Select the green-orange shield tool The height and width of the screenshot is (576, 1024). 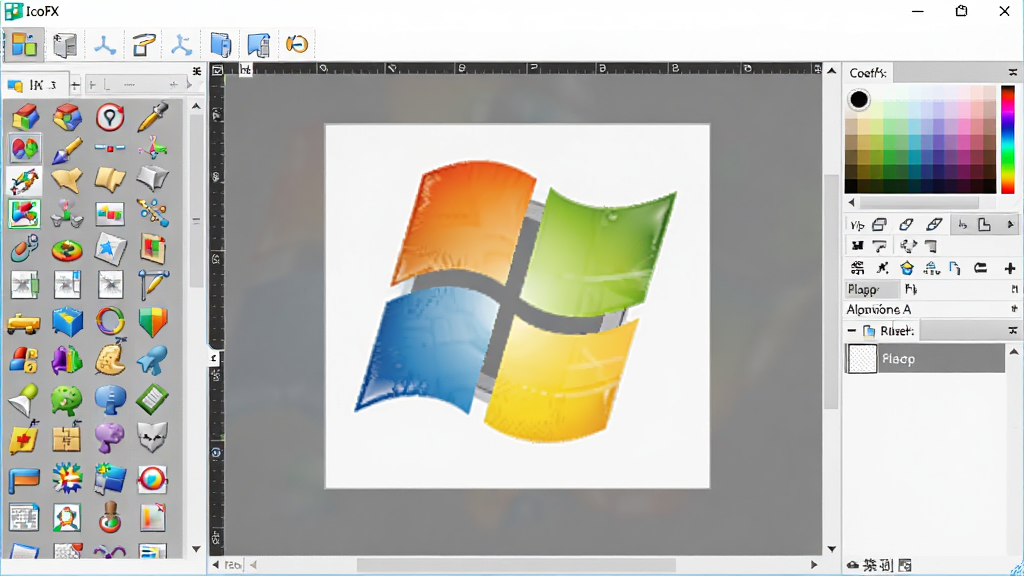pyautogui.click(x=153, y=321)
